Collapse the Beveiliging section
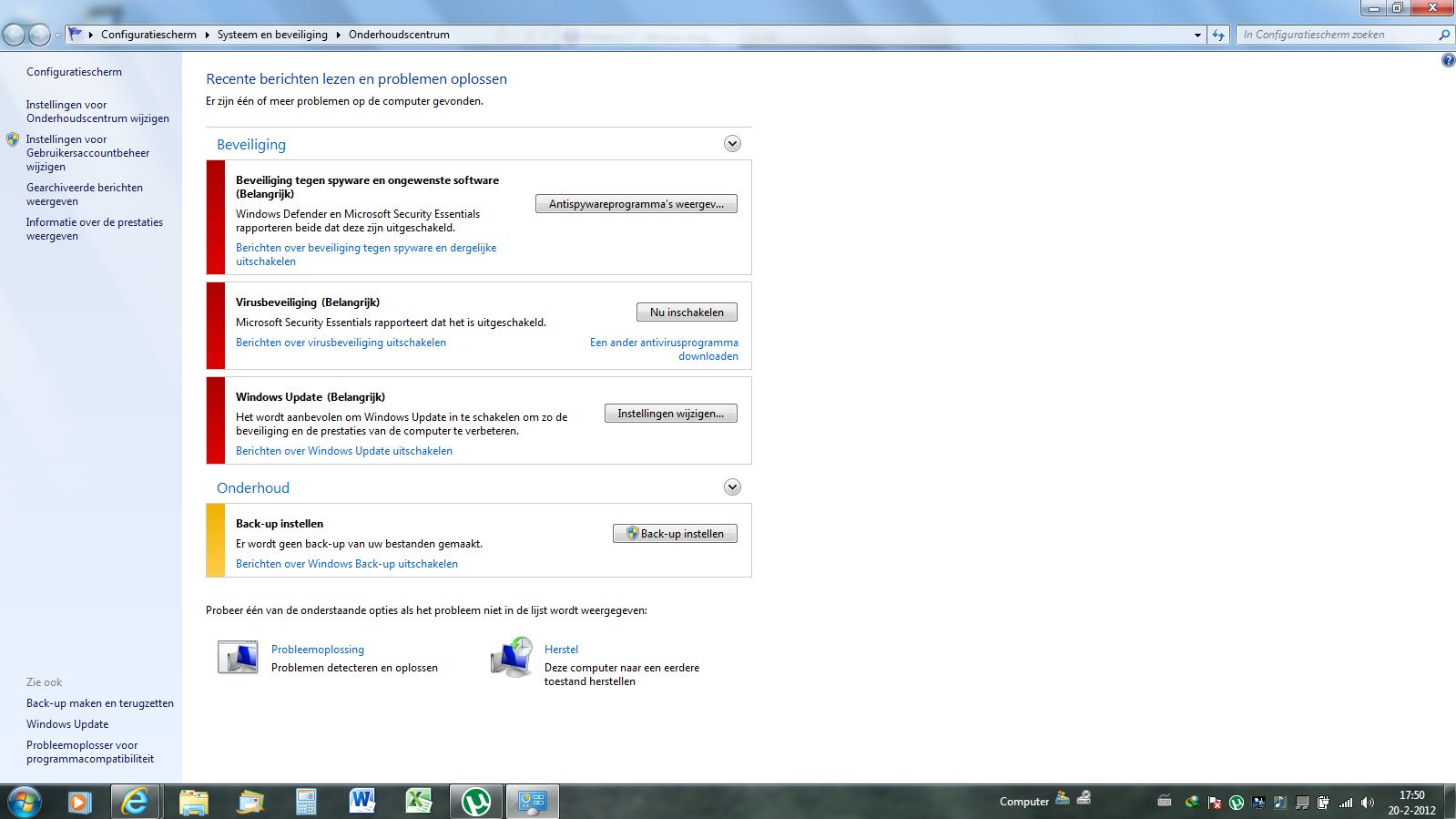1456x819 pixels. click(732, 144)
